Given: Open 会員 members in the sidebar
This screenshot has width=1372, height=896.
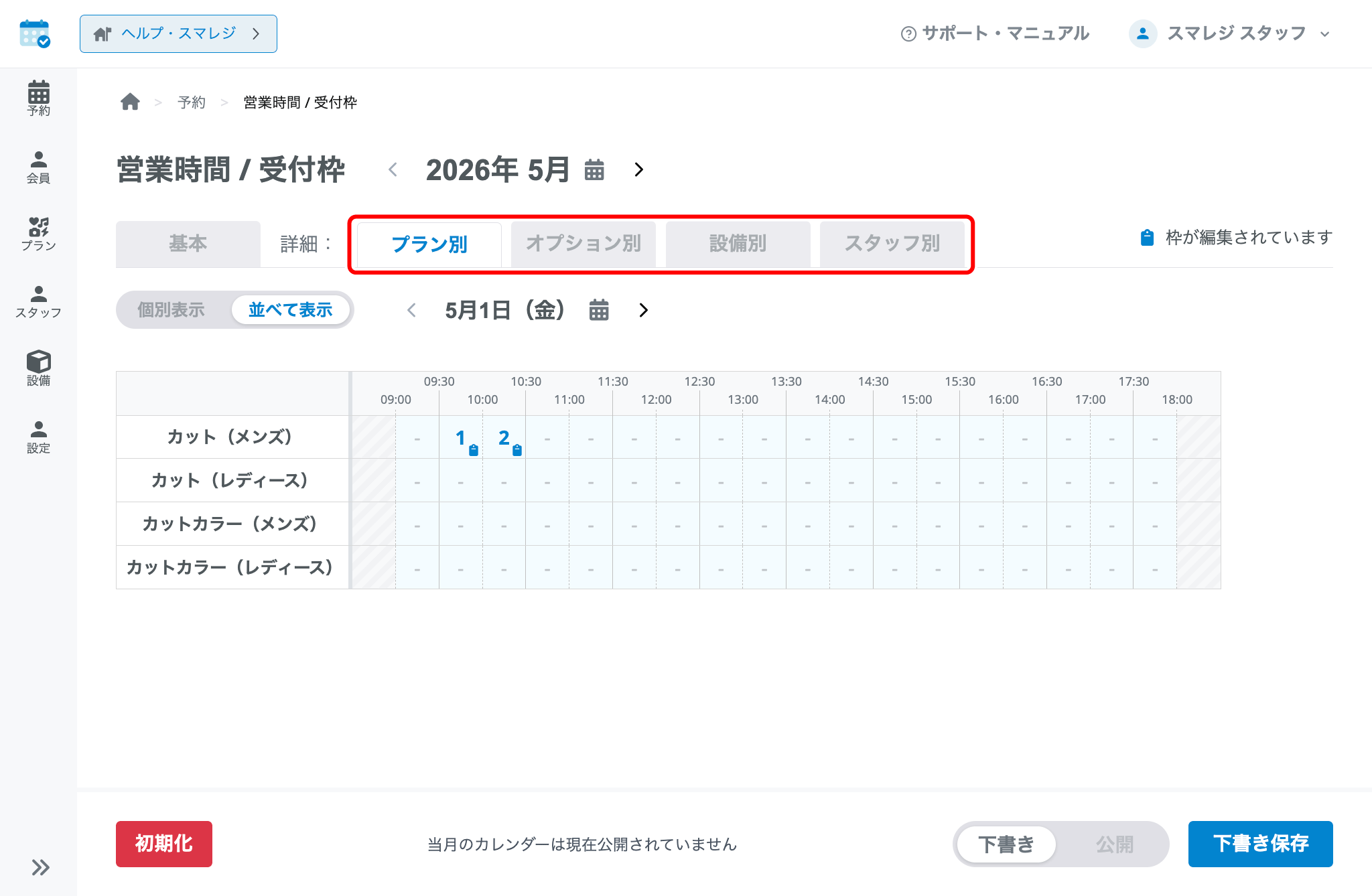Looking at the screenshot, I should pyautogui.click(x=38, y=167).
